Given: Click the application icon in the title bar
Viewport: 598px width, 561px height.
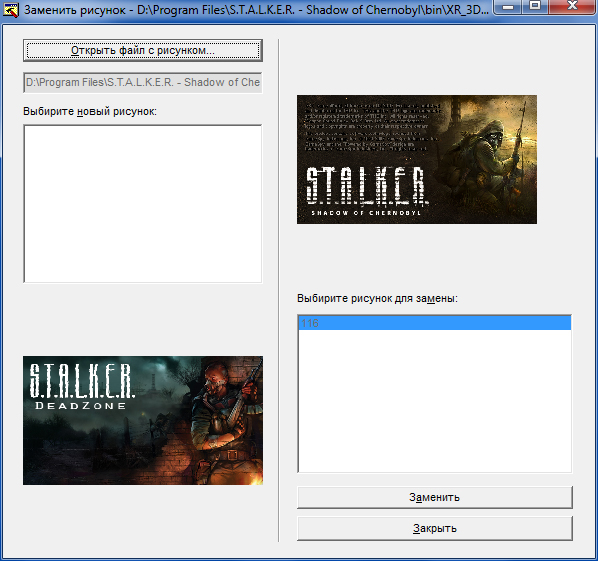Looking at the screenshot, I should [x=11, y=10].
